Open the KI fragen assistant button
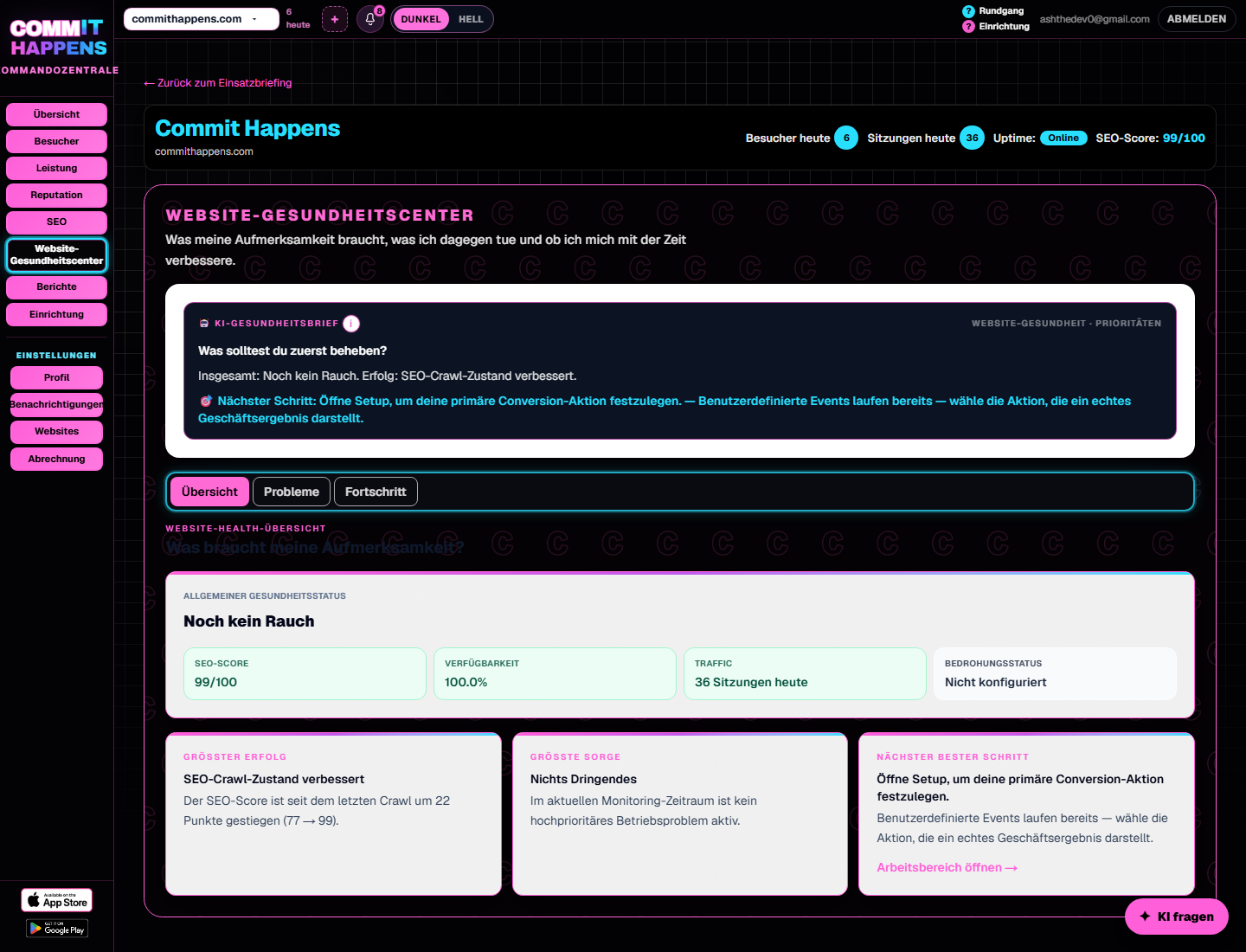 (x=1177, y=917)
